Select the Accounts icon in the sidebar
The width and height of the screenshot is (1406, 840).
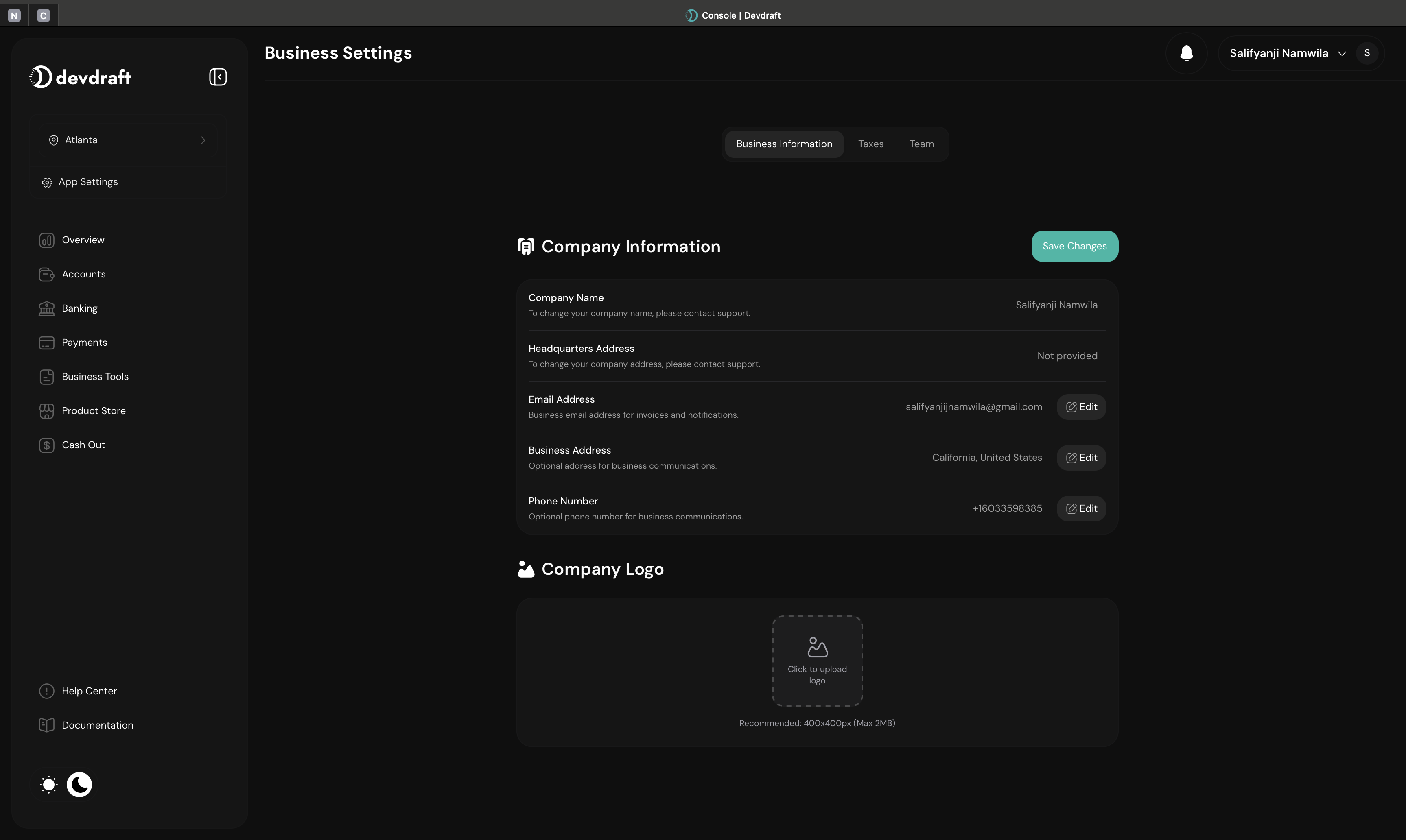(47, 274)
